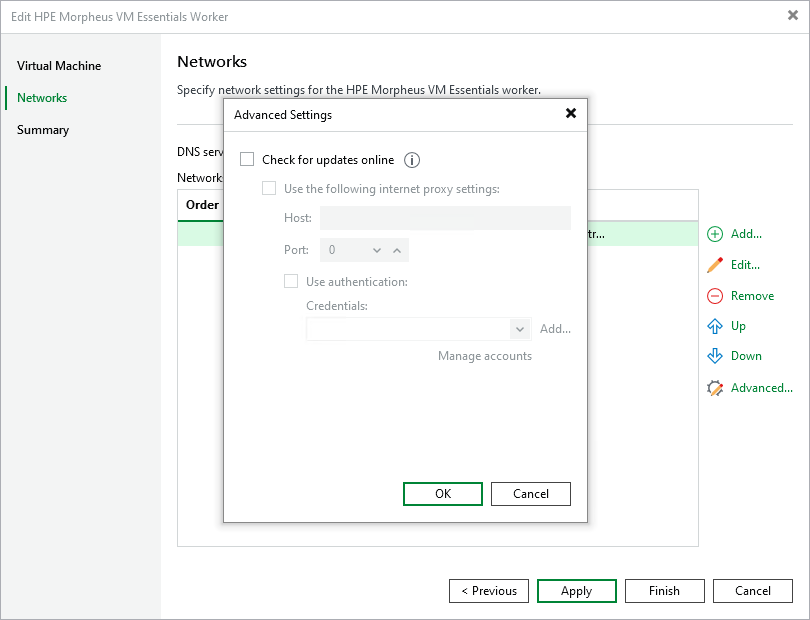The image size is (810, 620).
Task: Click the Apply button
Action: click(x=576, y=590)
